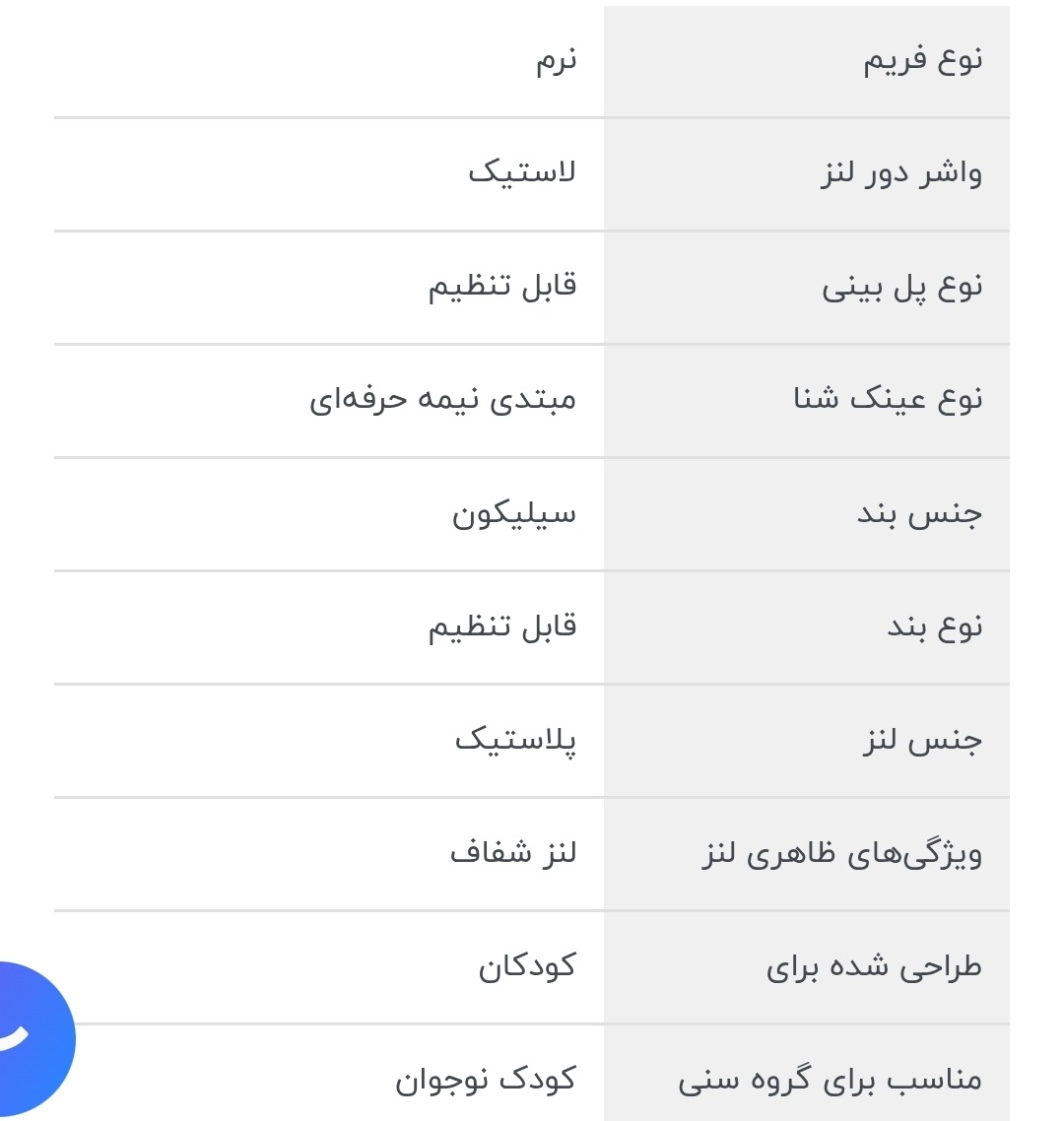Click the نوع فریم spec label
The height and width of the screenshot is (1121, 1064).
click(x=922, y=61)
